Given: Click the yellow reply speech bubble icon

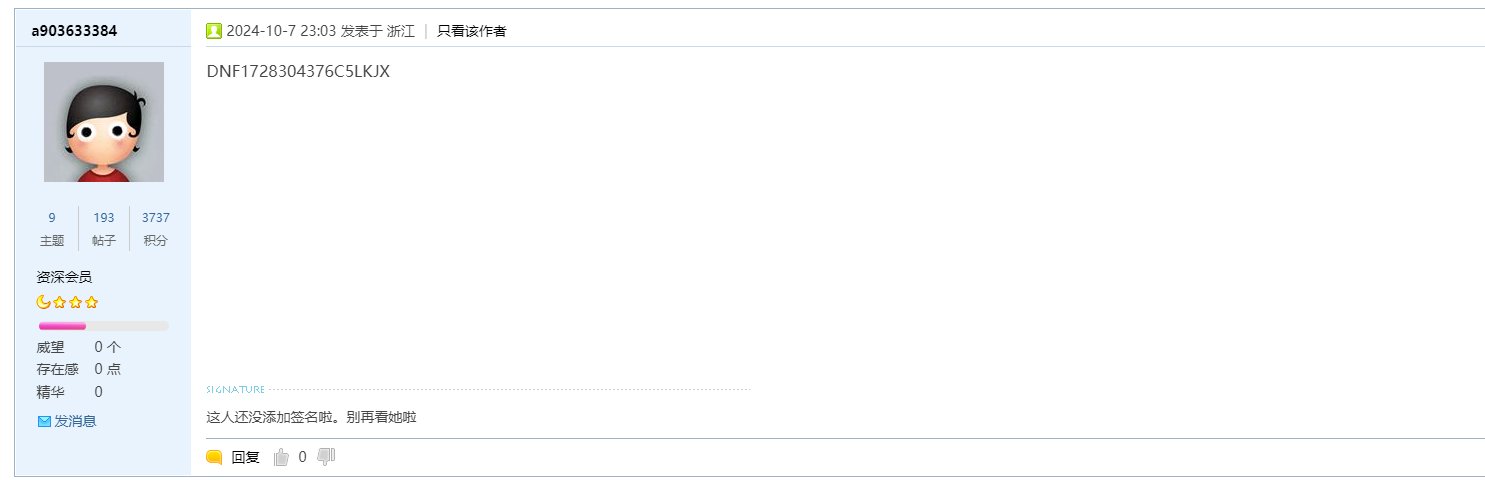Looking at the screenshot, I should (x=214, y=457).
